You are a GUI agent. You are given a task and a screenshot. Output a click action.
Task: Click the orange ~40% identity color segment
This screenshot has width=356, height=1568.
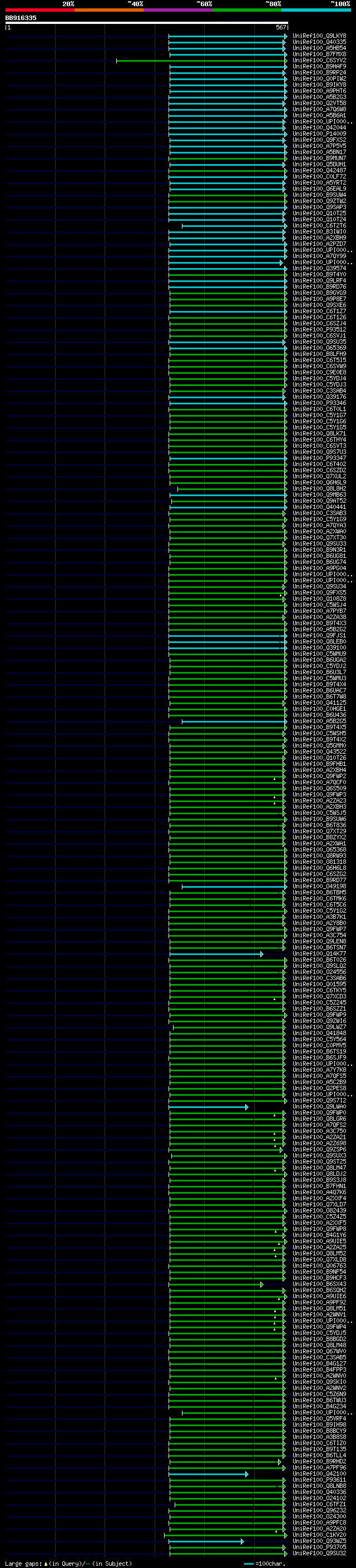pyautogui.click(x=109, y=10)
